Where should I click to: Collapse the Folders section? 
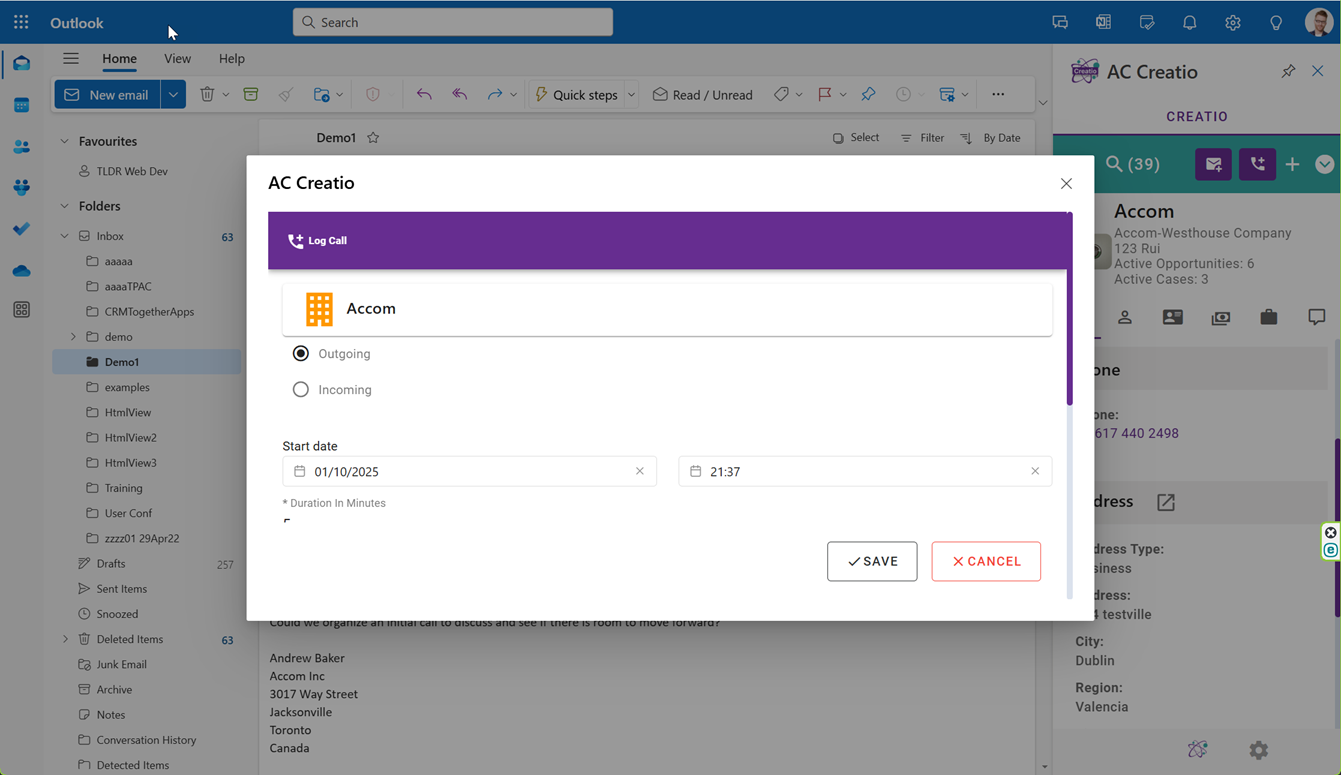coord(65,206)
